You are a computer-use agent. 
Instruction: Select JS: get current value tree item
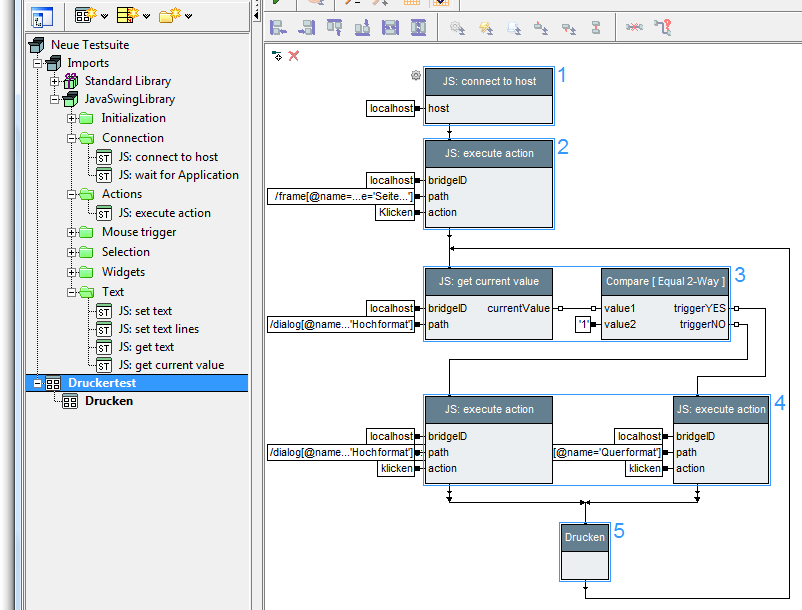tap(171, 365)
